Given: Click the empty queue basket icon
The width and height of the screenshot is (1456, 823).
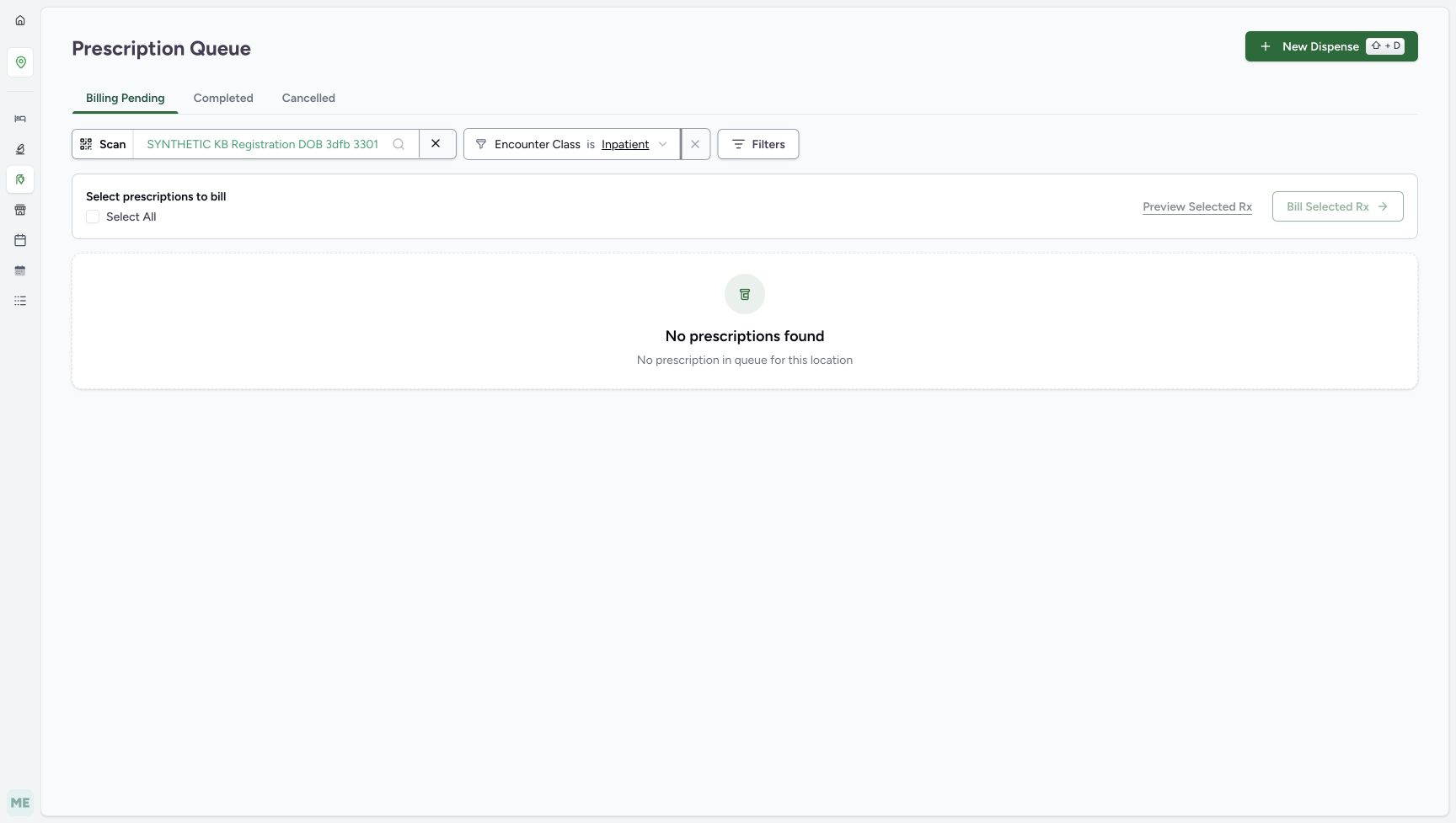Looking at the screenshot, I should (745, 294).
